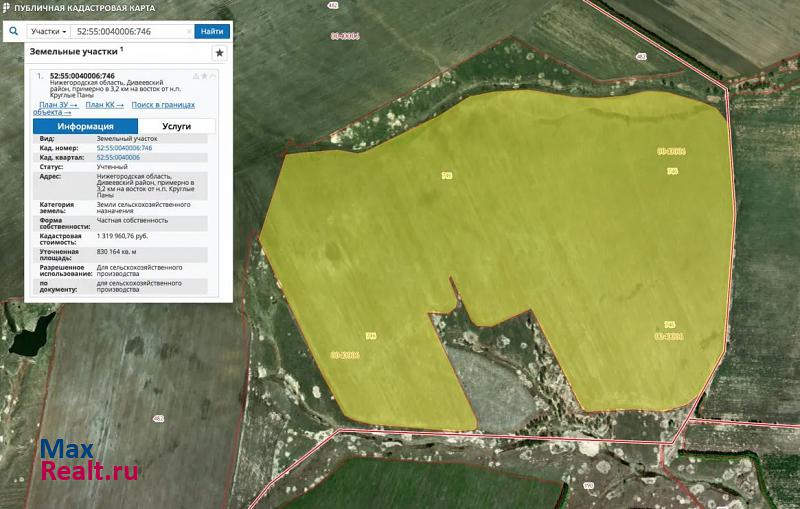Clear the search field with the X

tap(189, 31)
